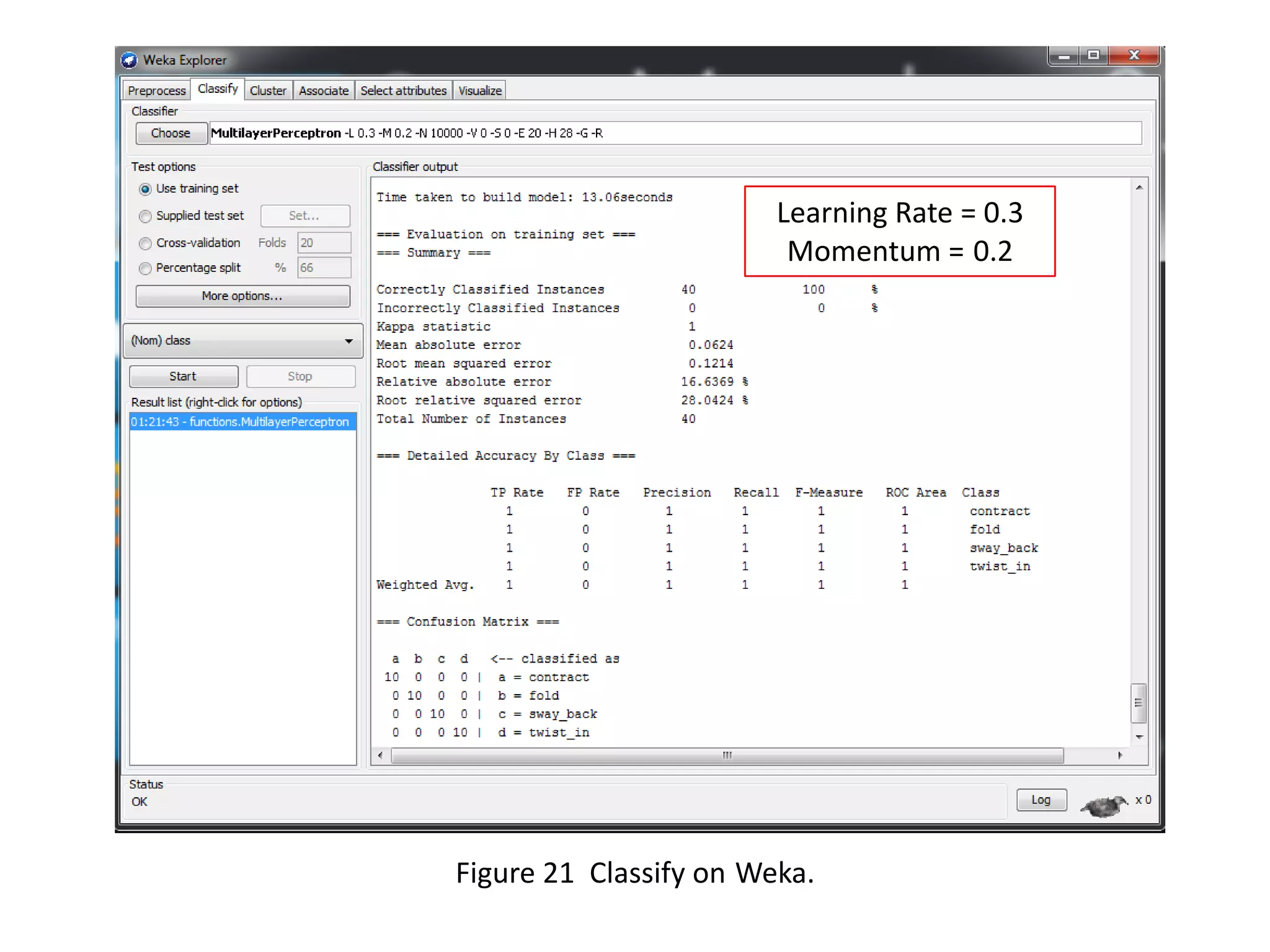
Task: Click the 'Time taken to build model' line
Action: click(x=525, y=197)
